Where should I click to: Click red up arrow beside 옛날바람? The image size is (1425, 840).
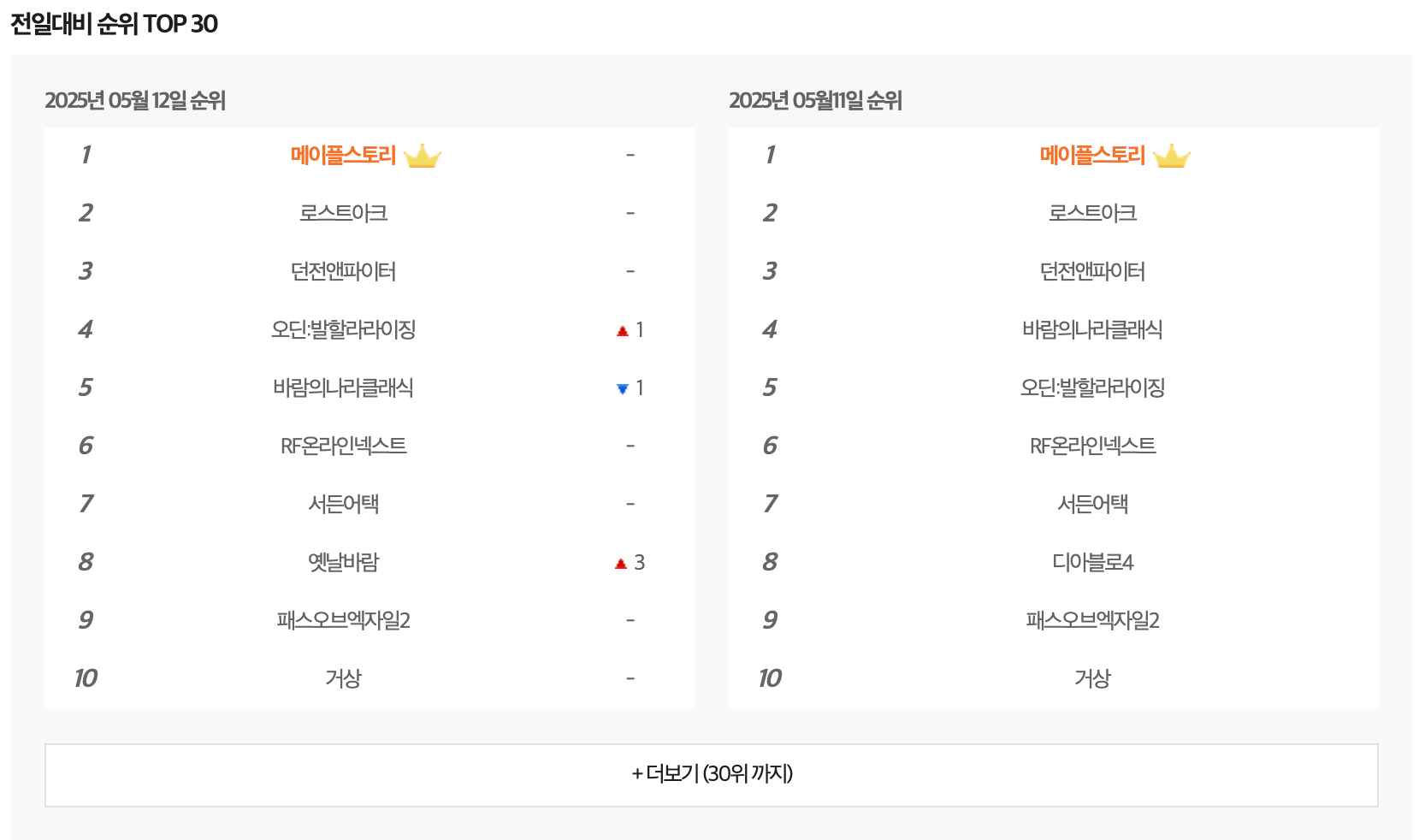tap(621, 564)
